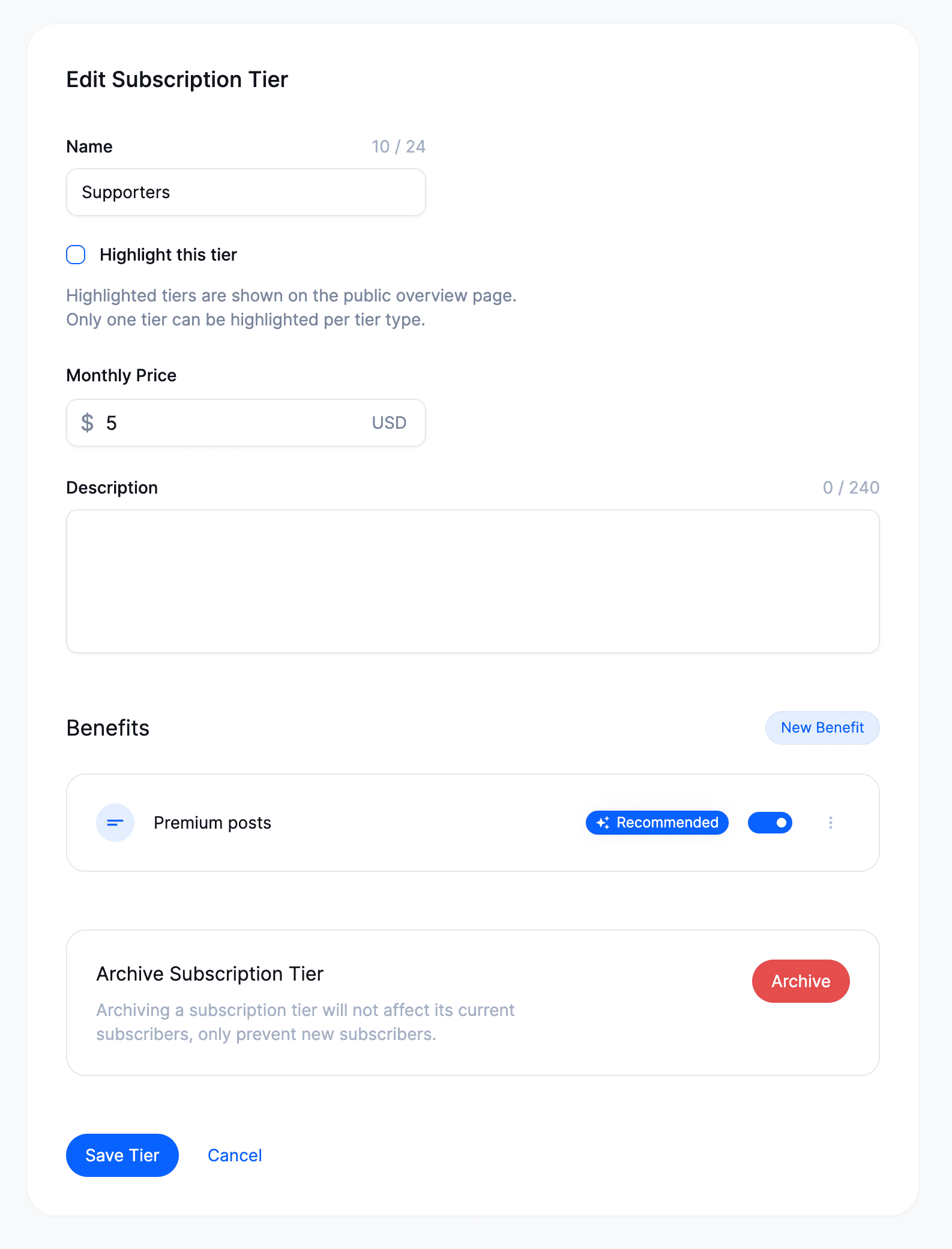Viewport: 952px width, 1249px height.
Task: Turn off the Premium posts benefit toggle
Action: pyautogui.click(x=770, y=823)
